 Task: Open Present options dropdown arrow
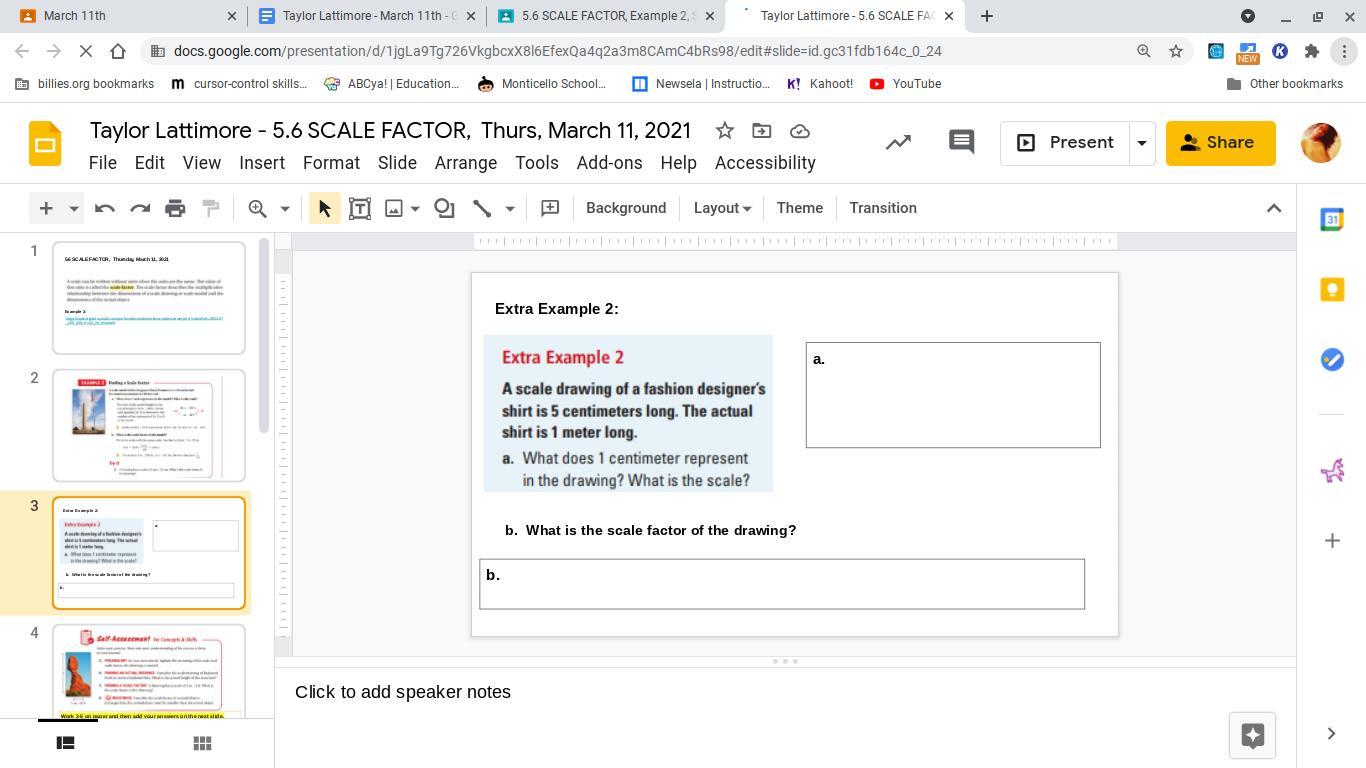1141,143
